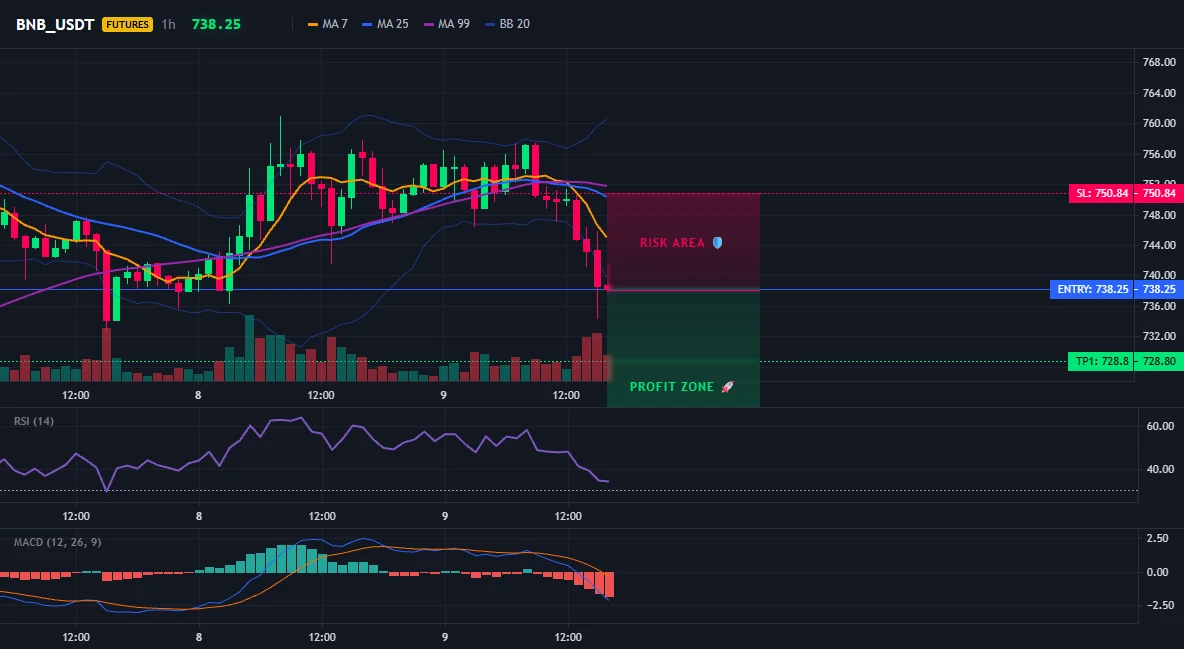Click the 764.00 price axis value
Screen dimensions: 1184x649
click(1159, 93)
